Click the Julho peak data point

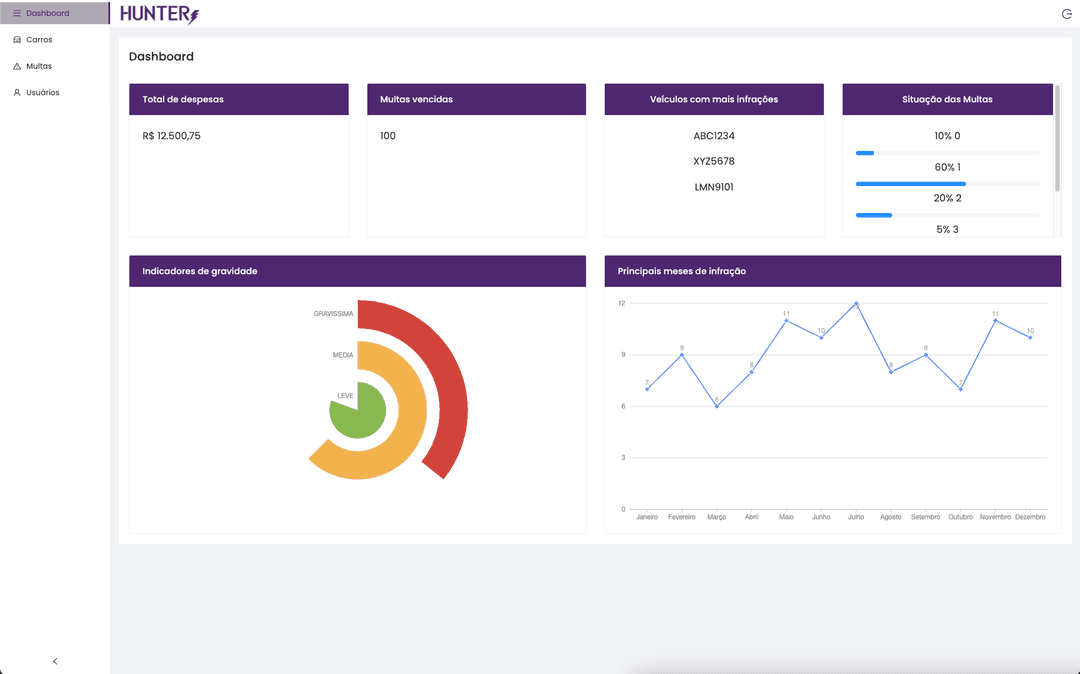pos(856,304)
